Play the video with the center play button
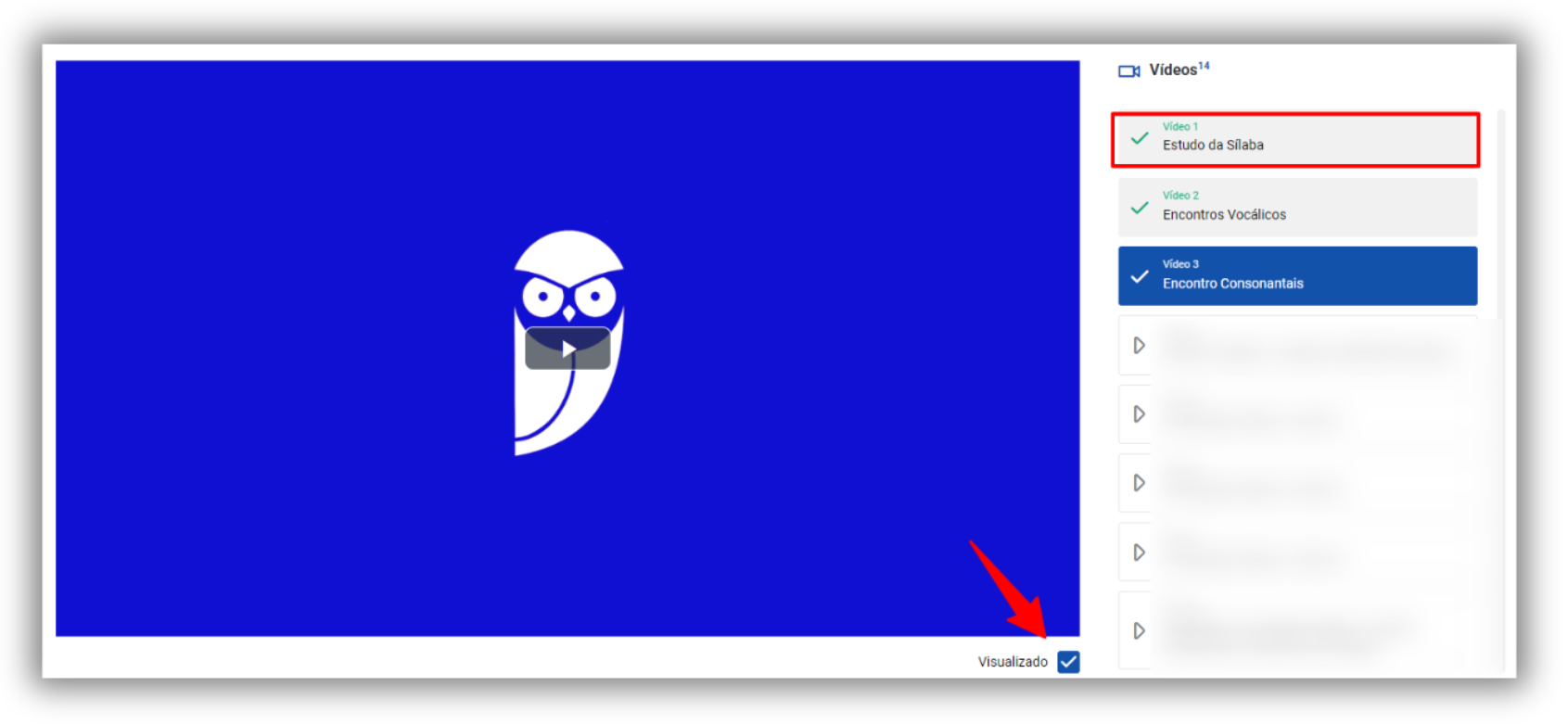 click(x=567, y=349)
